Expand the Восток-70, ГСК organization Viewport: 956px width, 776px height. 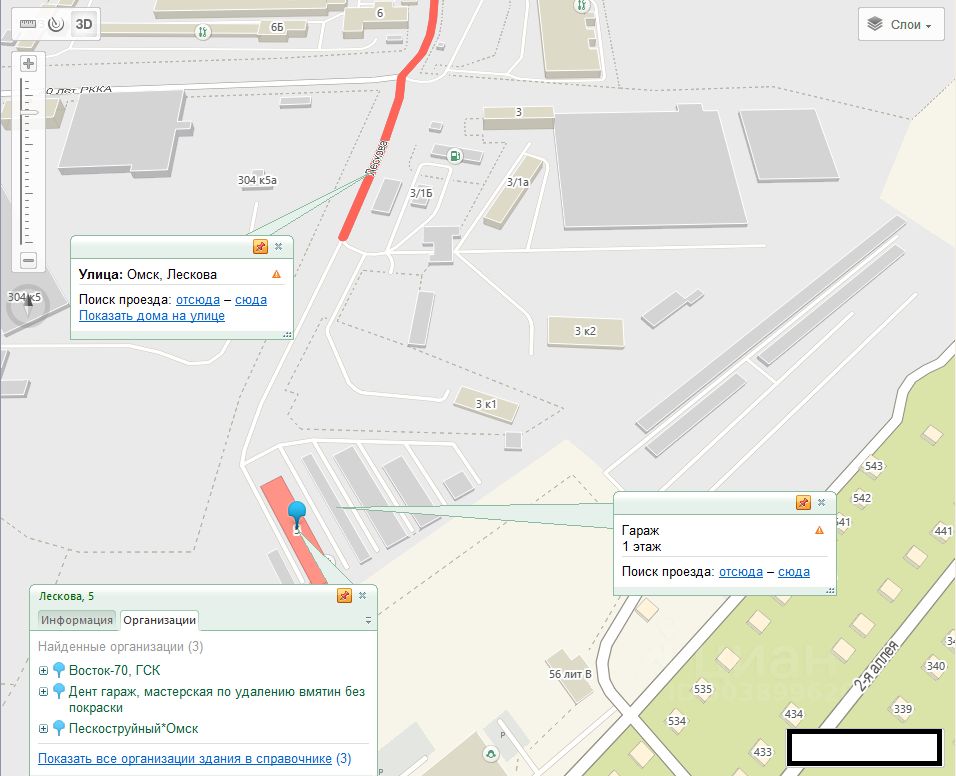pyautogui.click(x=43, y=671)
